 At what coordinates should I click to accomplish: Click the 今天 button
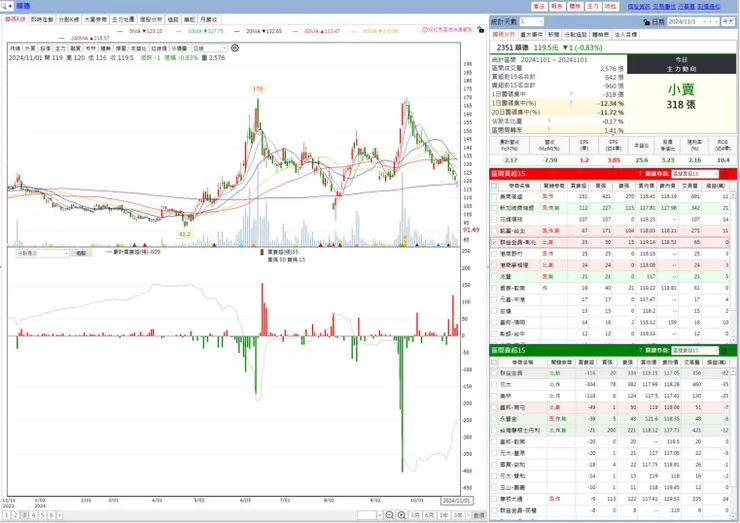(x=728, y=22)
